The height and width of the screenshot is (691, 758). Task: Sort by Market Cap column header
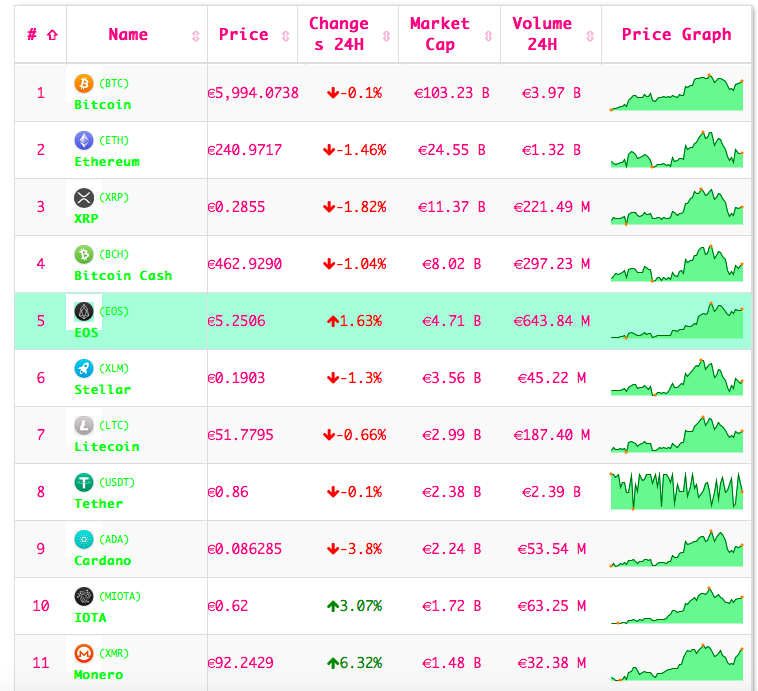(440, 34)
